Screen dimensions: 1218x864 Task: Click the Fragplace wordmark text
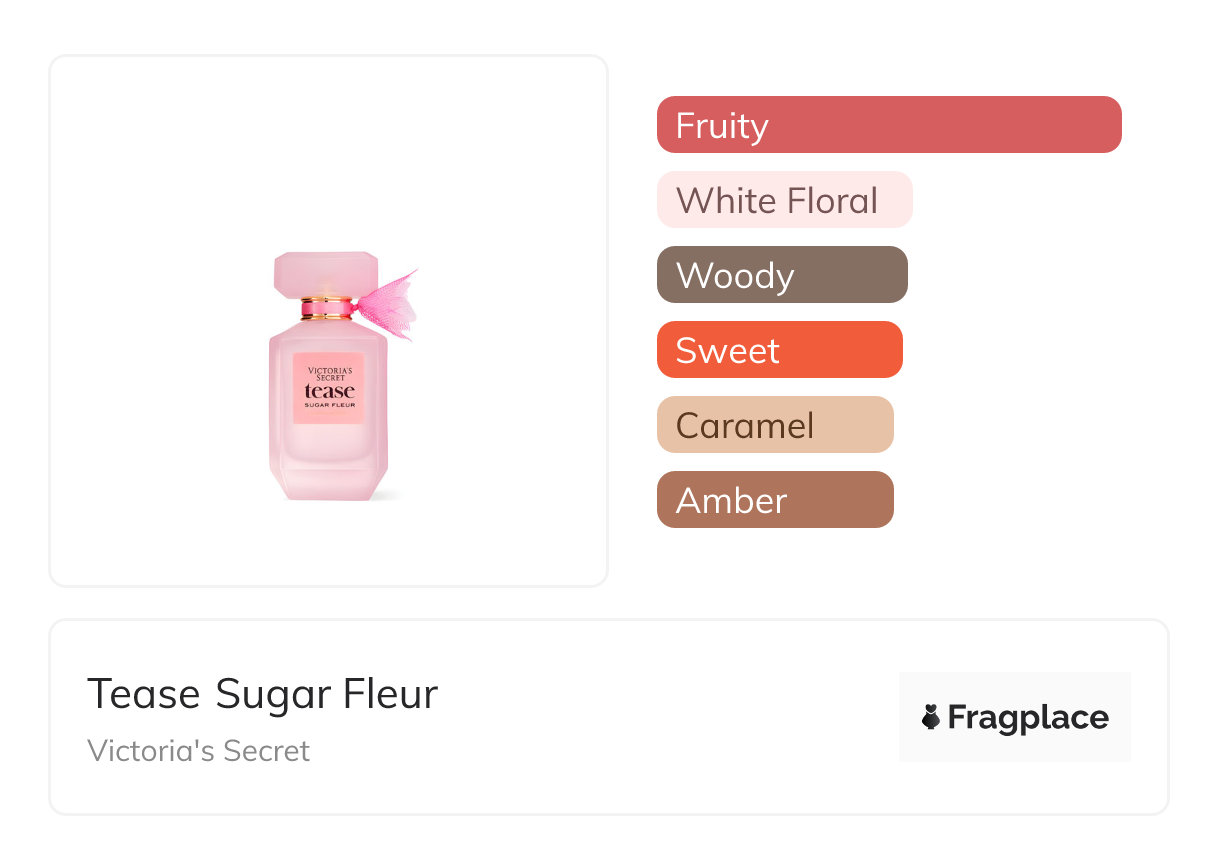tap(1028, 717)
